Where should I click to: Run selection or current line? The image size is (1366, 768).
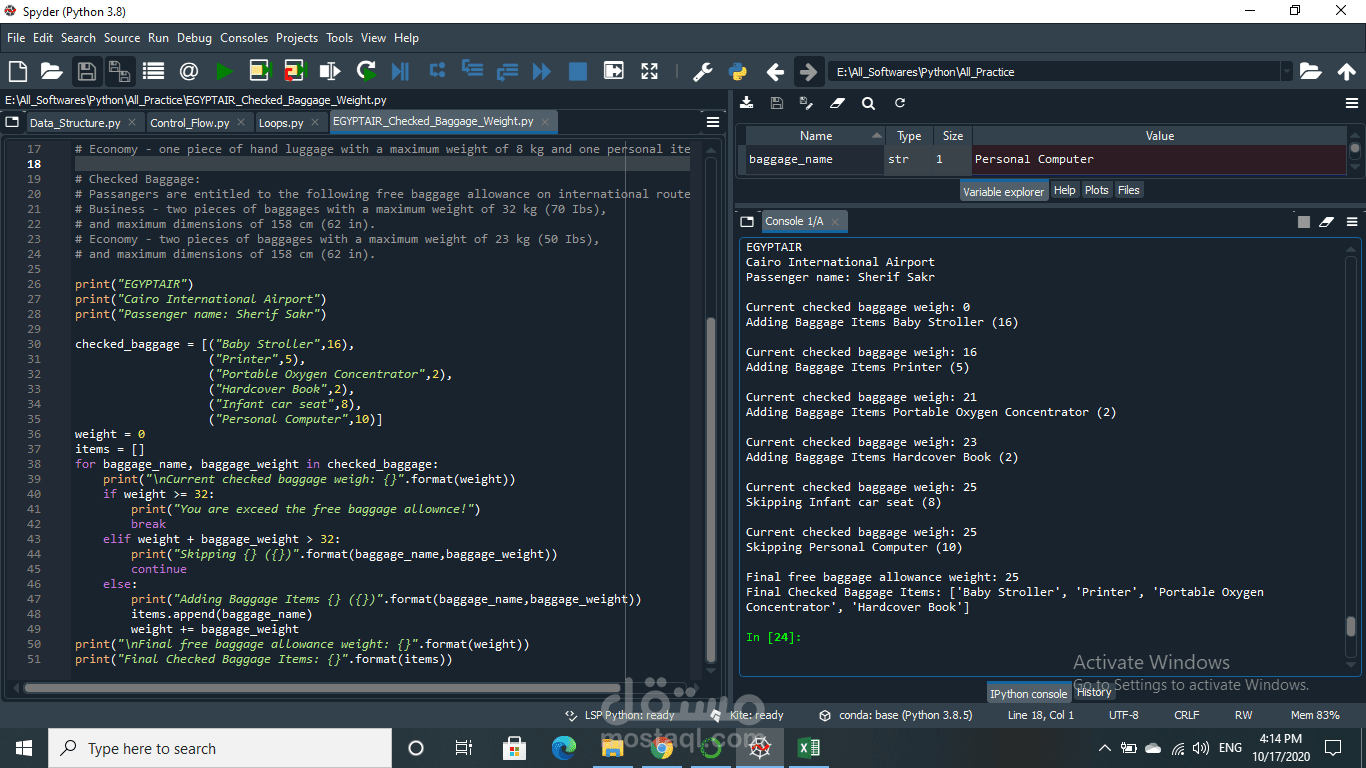[329, 71]
